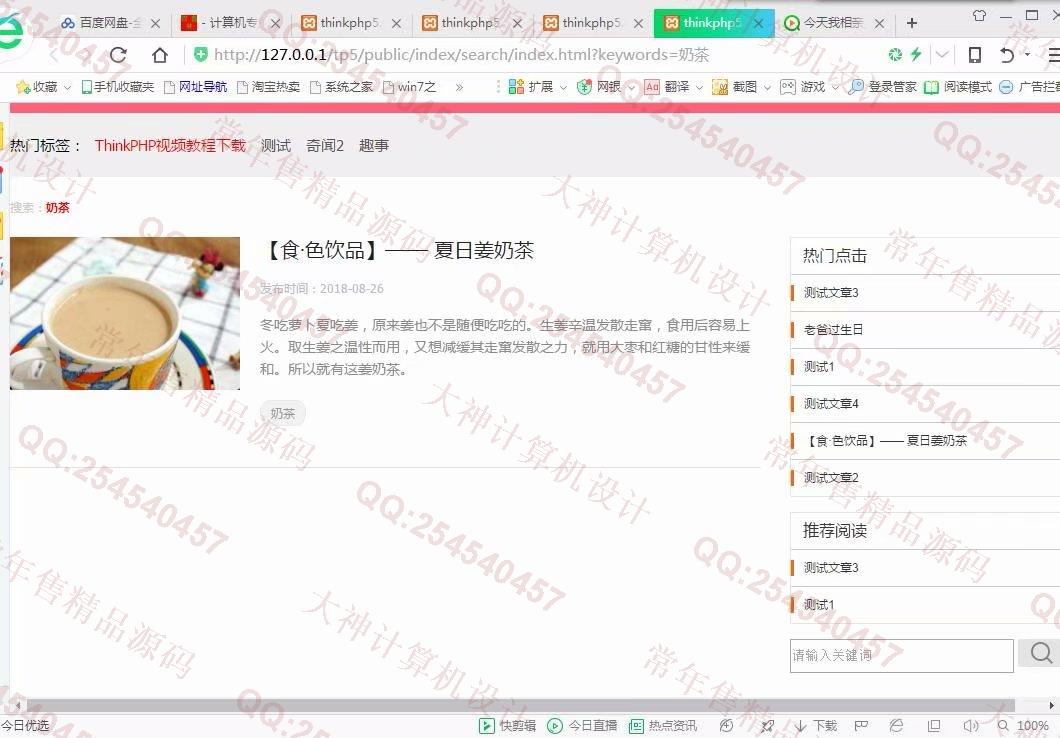This screenshot has height=738, width=1060.
Task: Click the back arrow in the toolbar
Action: pyautogui.click(x=55, y=55)
